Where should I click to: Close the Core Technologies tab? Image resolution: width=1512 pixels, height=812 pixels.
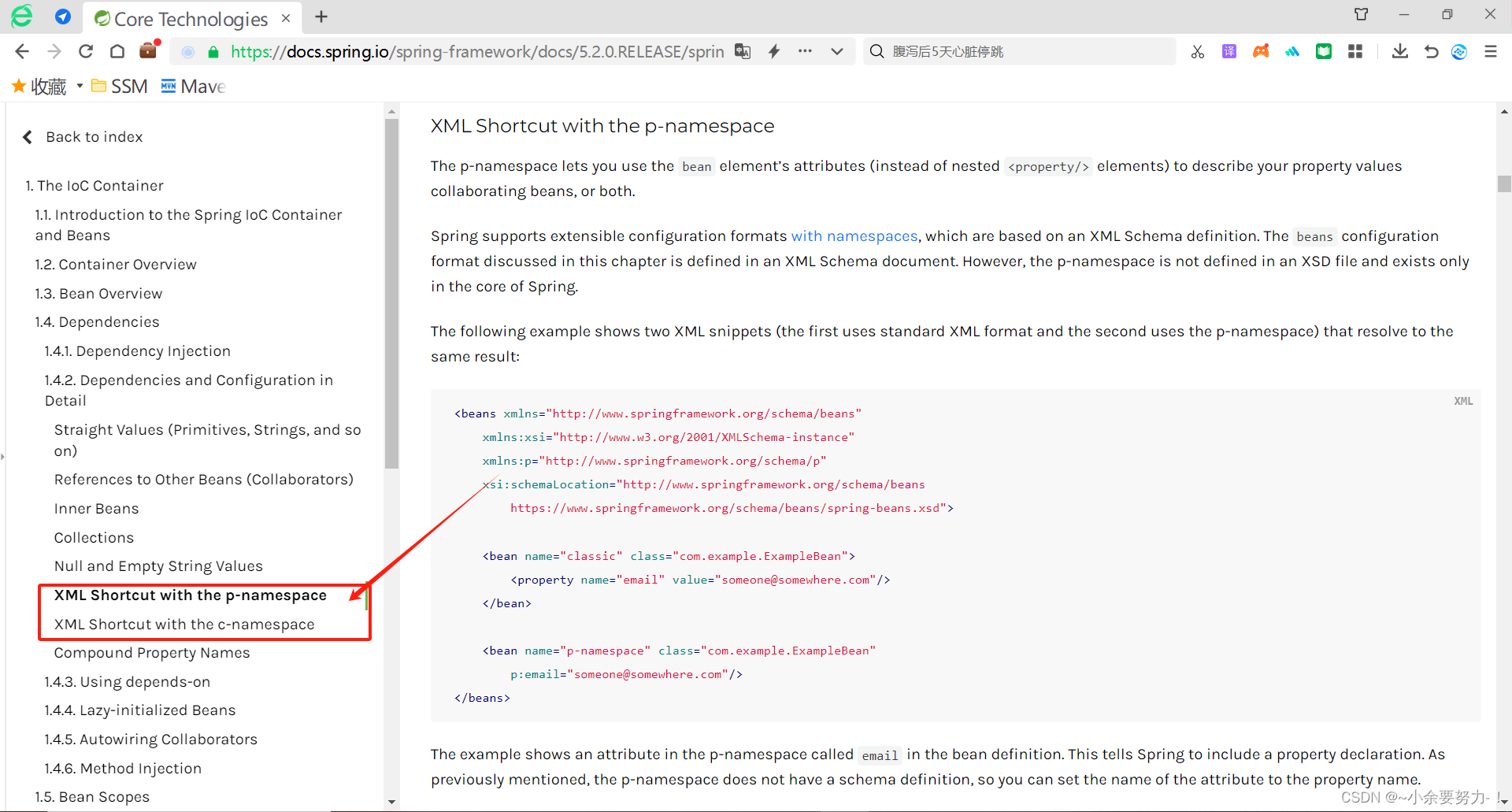click(286, 18)
